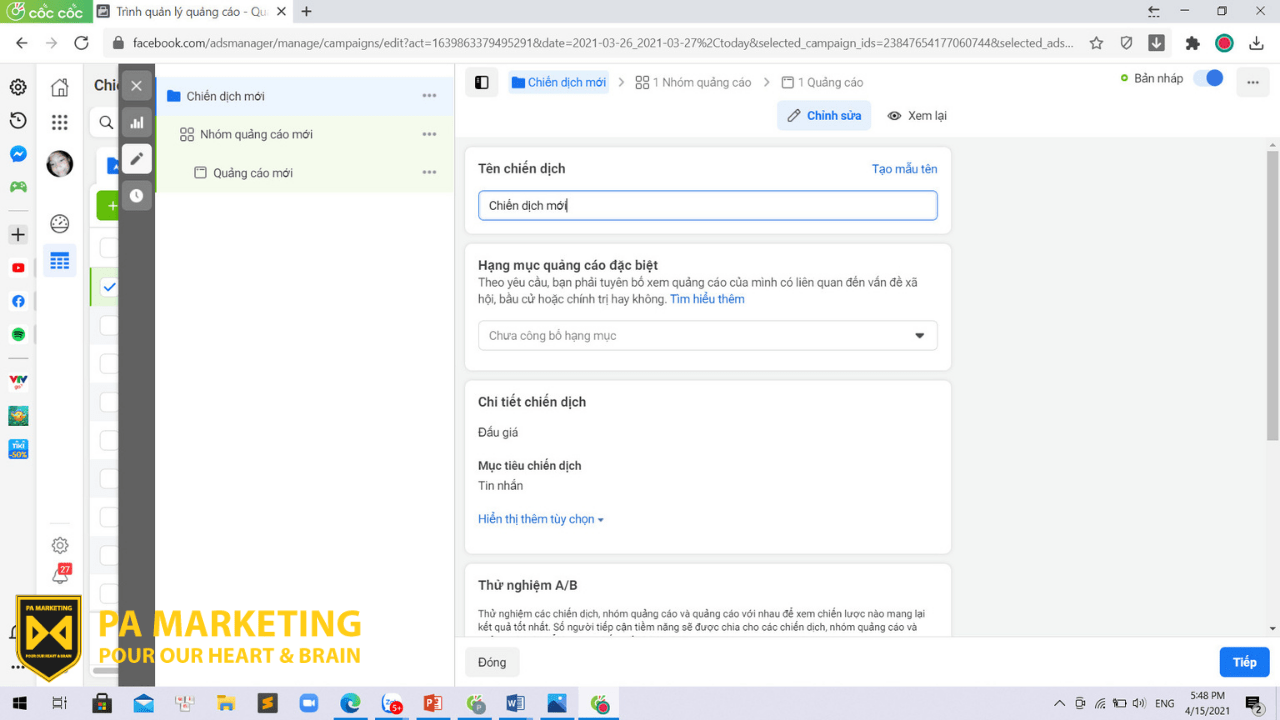Screen dimensions: 1280x720
Task: Open the clock history icon in side strip
Action: coord(137,196)
